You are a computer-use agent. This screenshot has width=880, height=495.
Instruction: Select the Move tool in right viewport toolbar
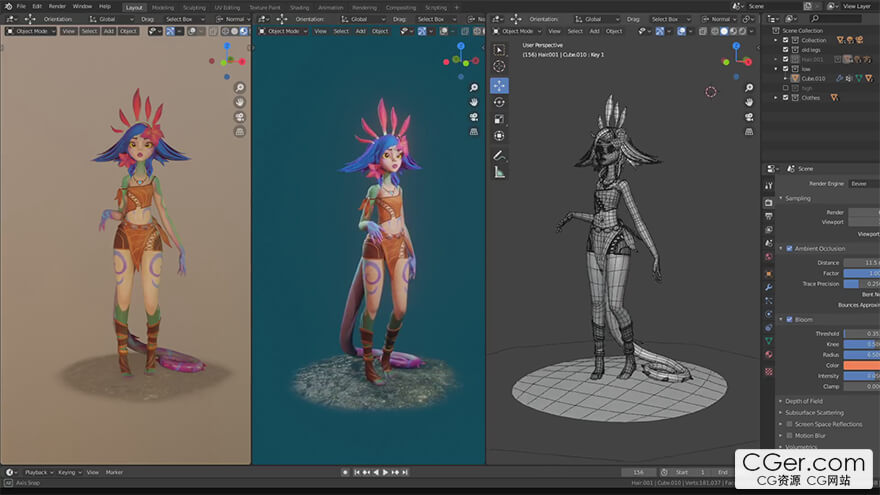tap(499, 85)
